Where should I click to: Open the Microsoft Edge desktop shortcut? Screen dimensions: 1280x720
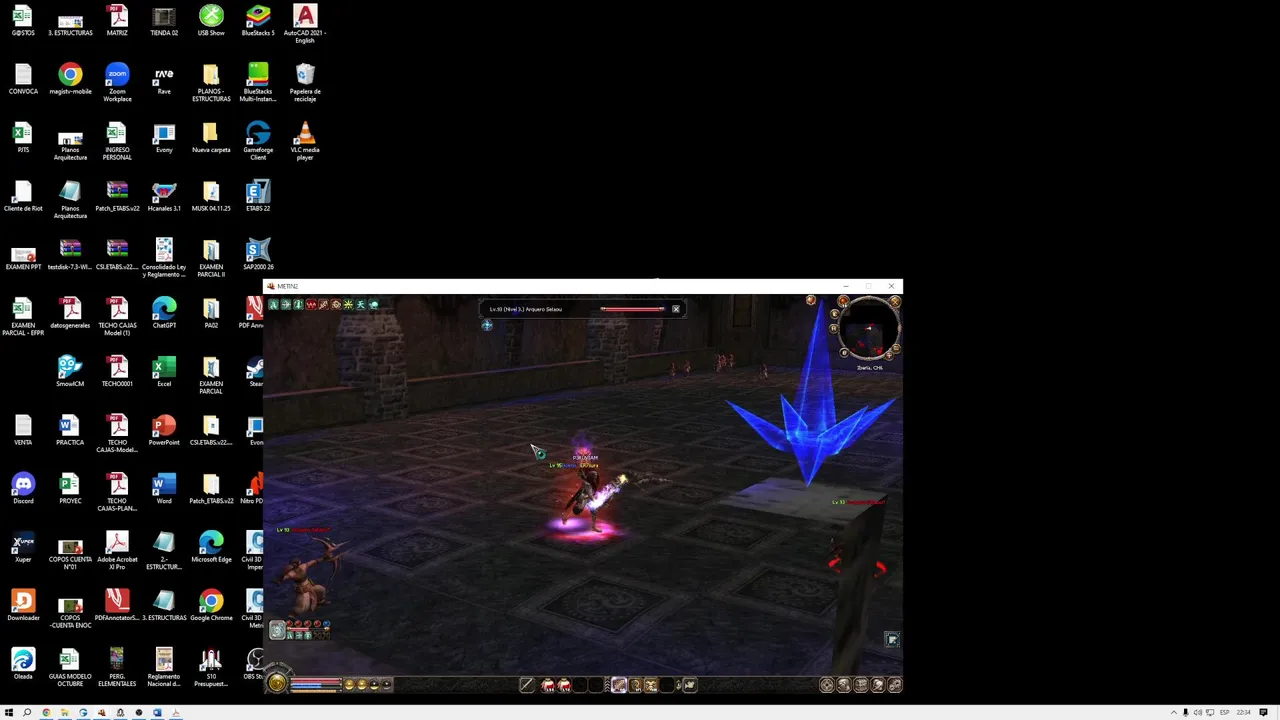(x=211, y=547)
